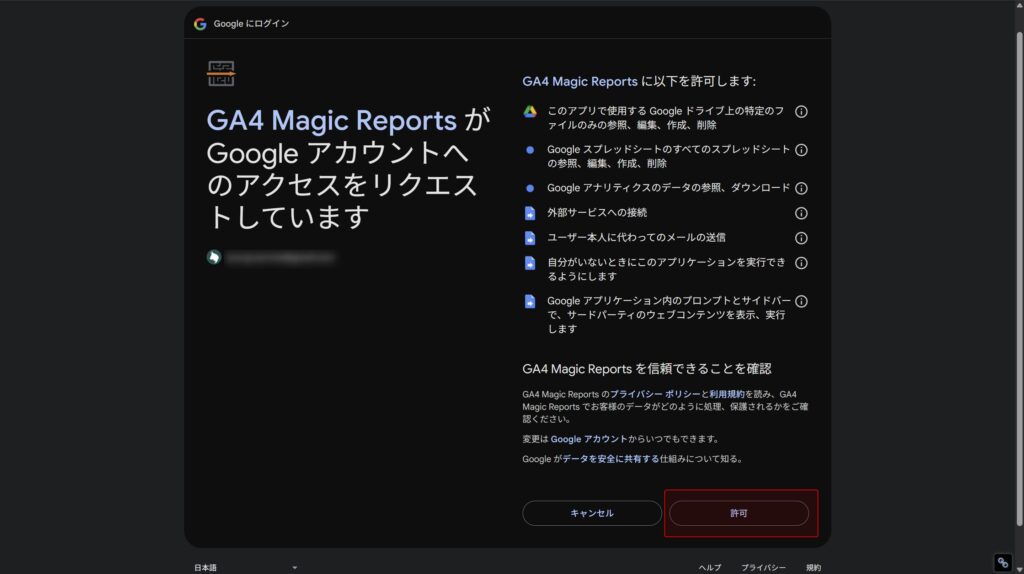Image resolution: width=1024 pixels, height=574 pixels.
Task: Click info icon for Google アナリティクス permission
Action: [x=801, y=188]
